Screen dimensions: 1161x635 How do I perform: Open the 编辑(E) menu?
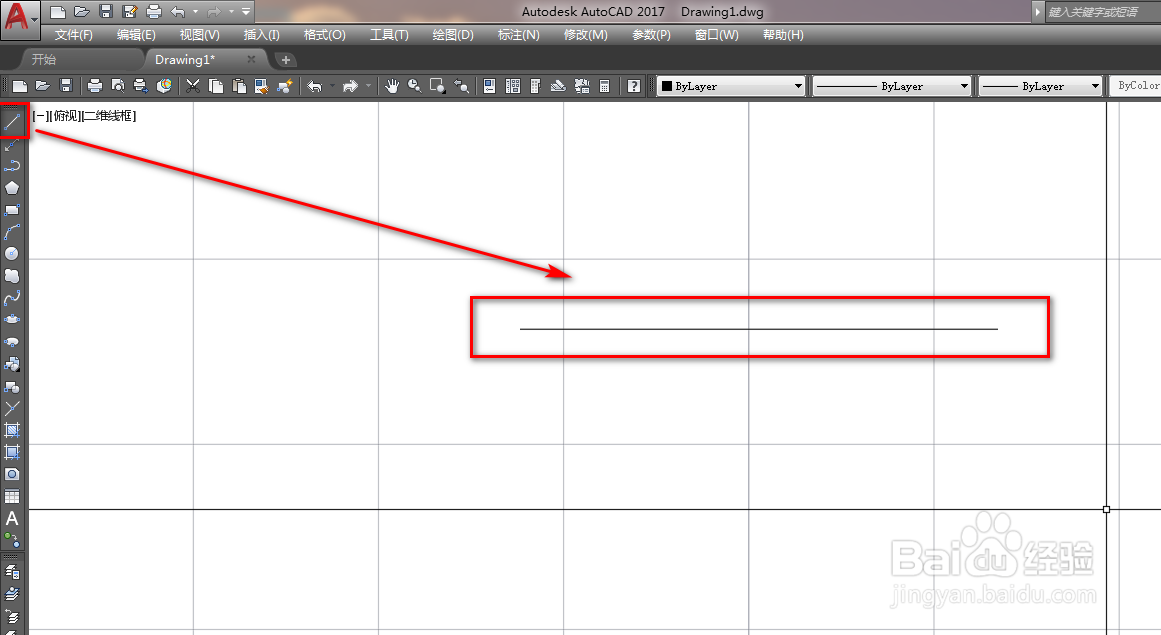click(x=136, y=35)
